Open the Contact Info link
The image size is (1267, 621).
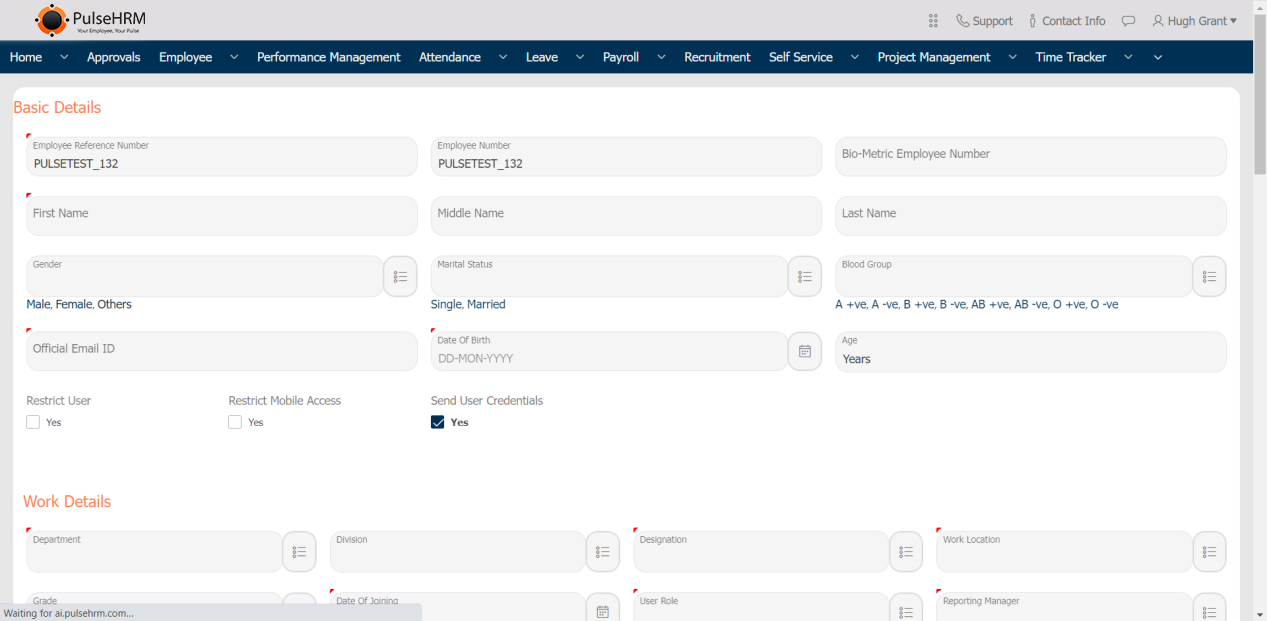tap(1066, 21)
